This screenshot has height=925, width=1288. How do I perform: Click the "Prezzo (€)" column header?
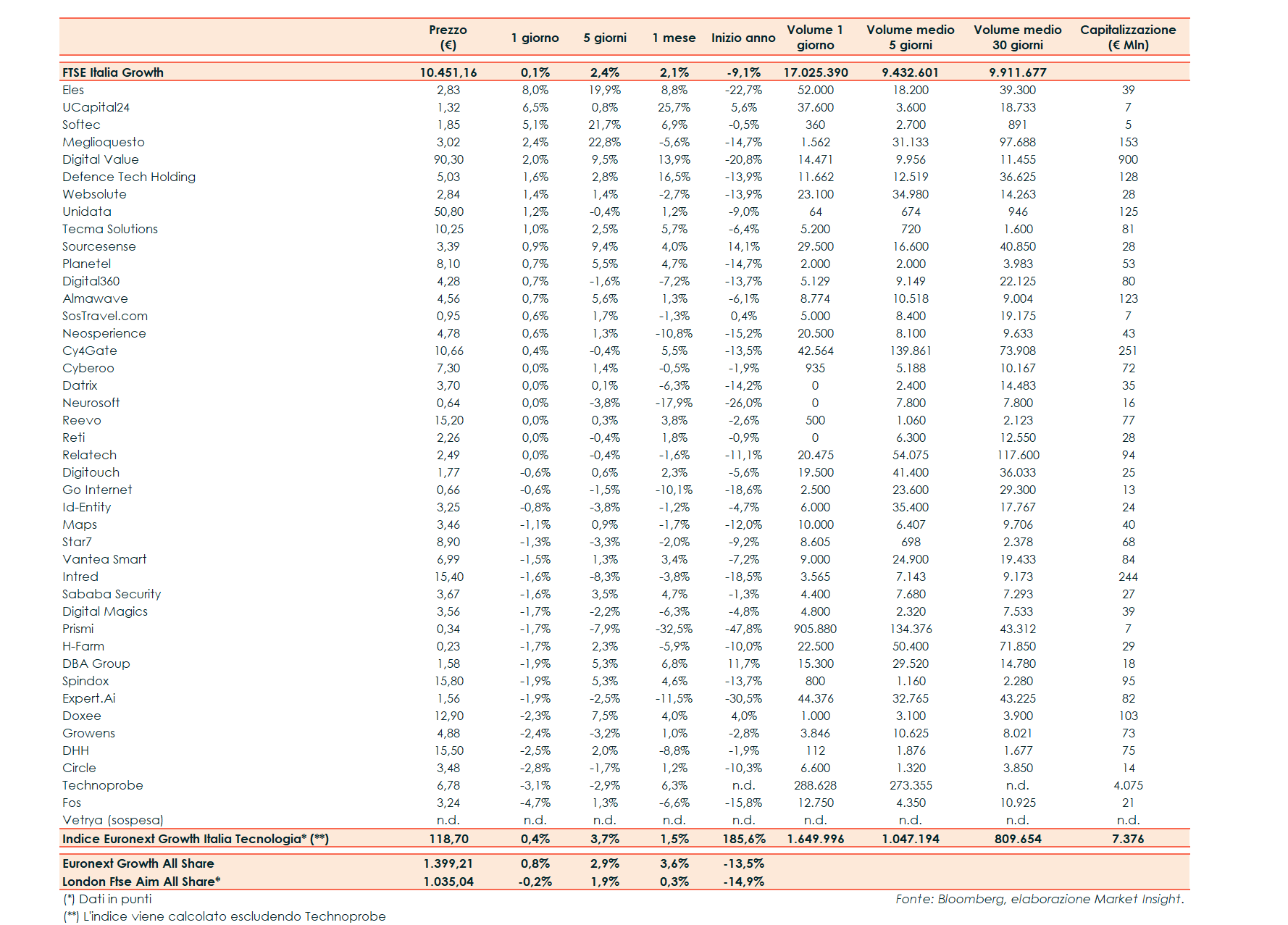448,37
